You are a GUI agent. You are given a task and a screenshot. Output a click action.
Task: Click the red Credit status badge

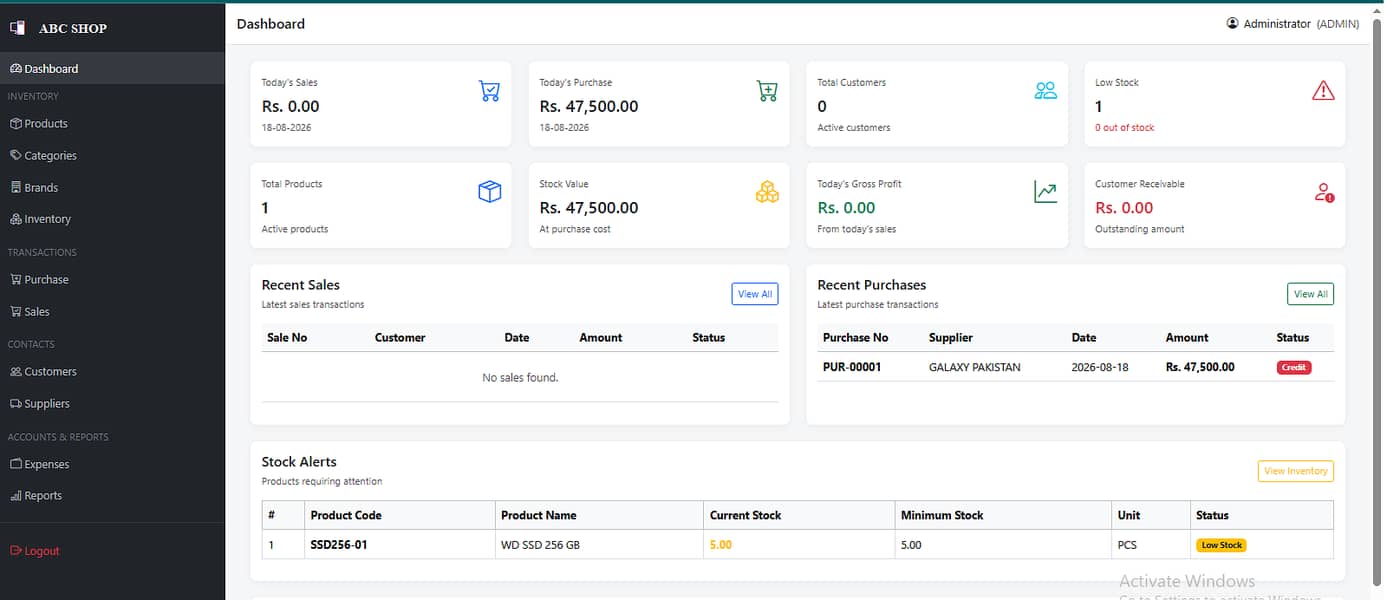1294,367
